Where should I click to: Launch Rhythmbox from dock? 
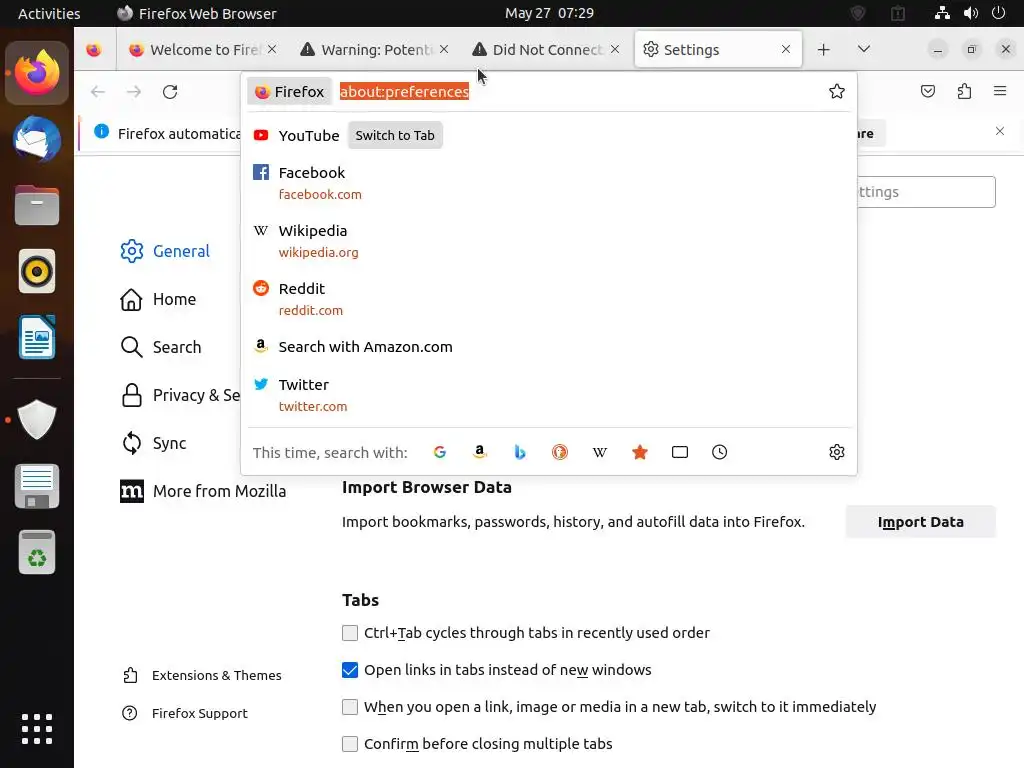coord(37,271)
